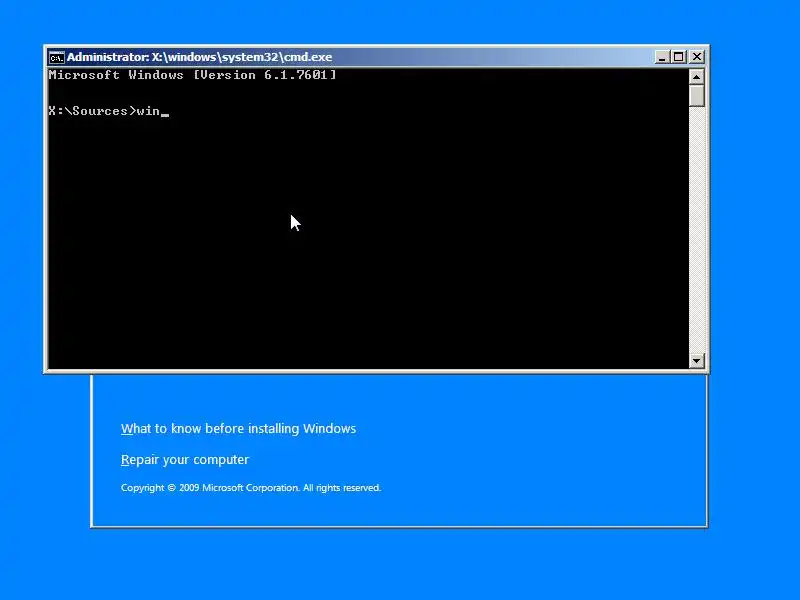Click the scrollbar up arrow in cmd
800x600 pixels.
pos(696,77)
